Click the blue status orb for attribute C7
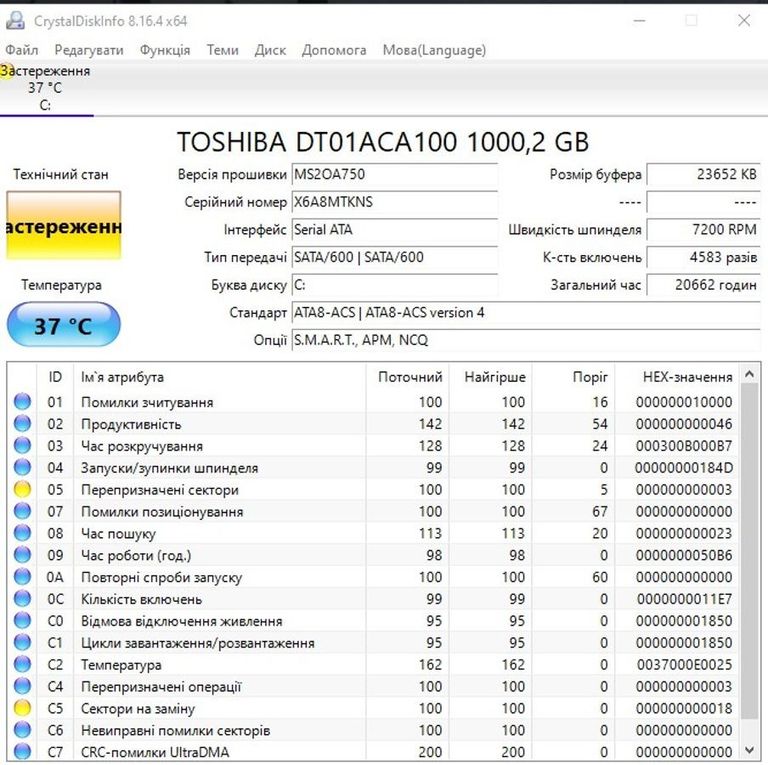The image size is (768, 765). [22, 751]
